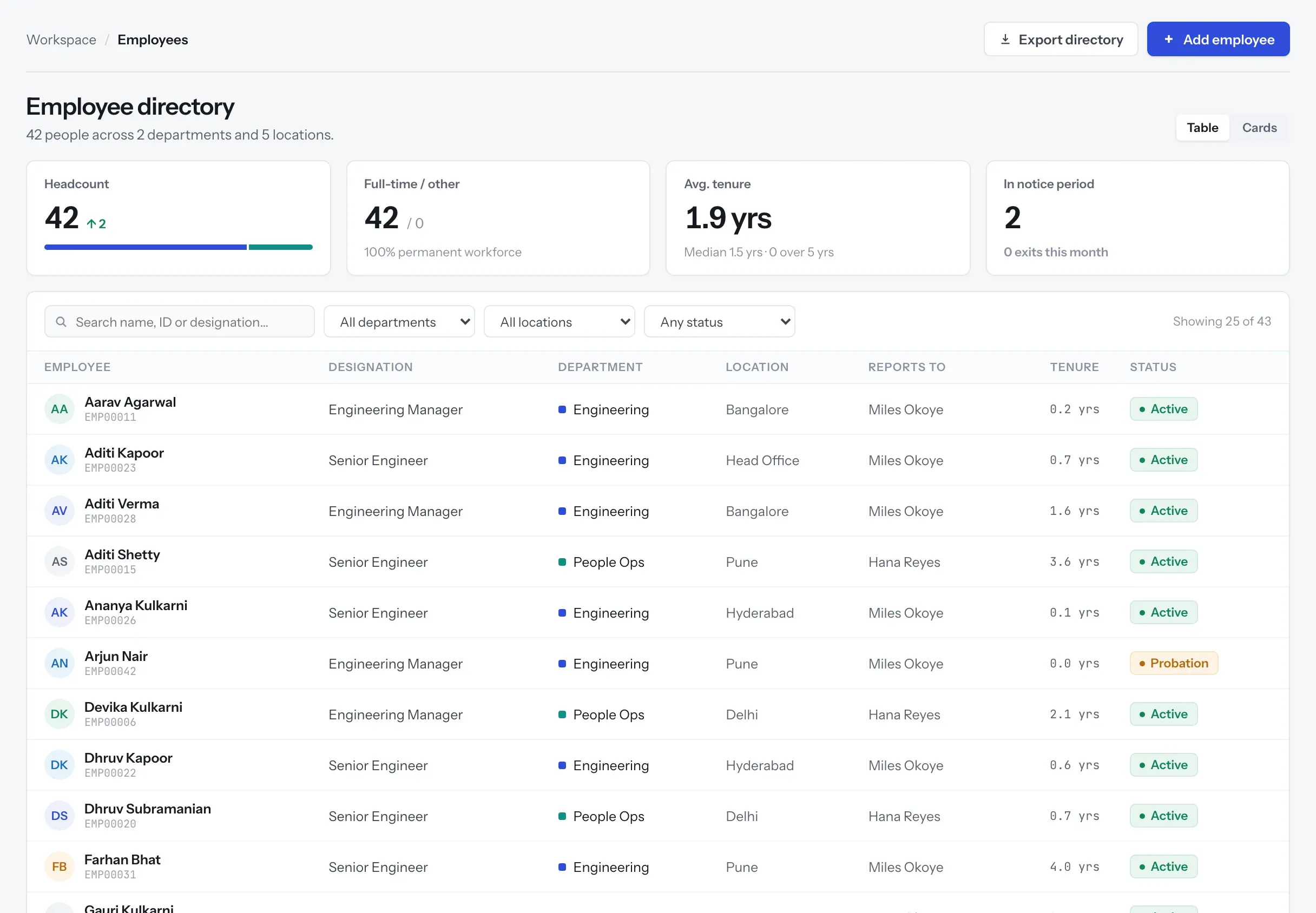Click the Showing 25 of 43 text

click(1222, 321)
